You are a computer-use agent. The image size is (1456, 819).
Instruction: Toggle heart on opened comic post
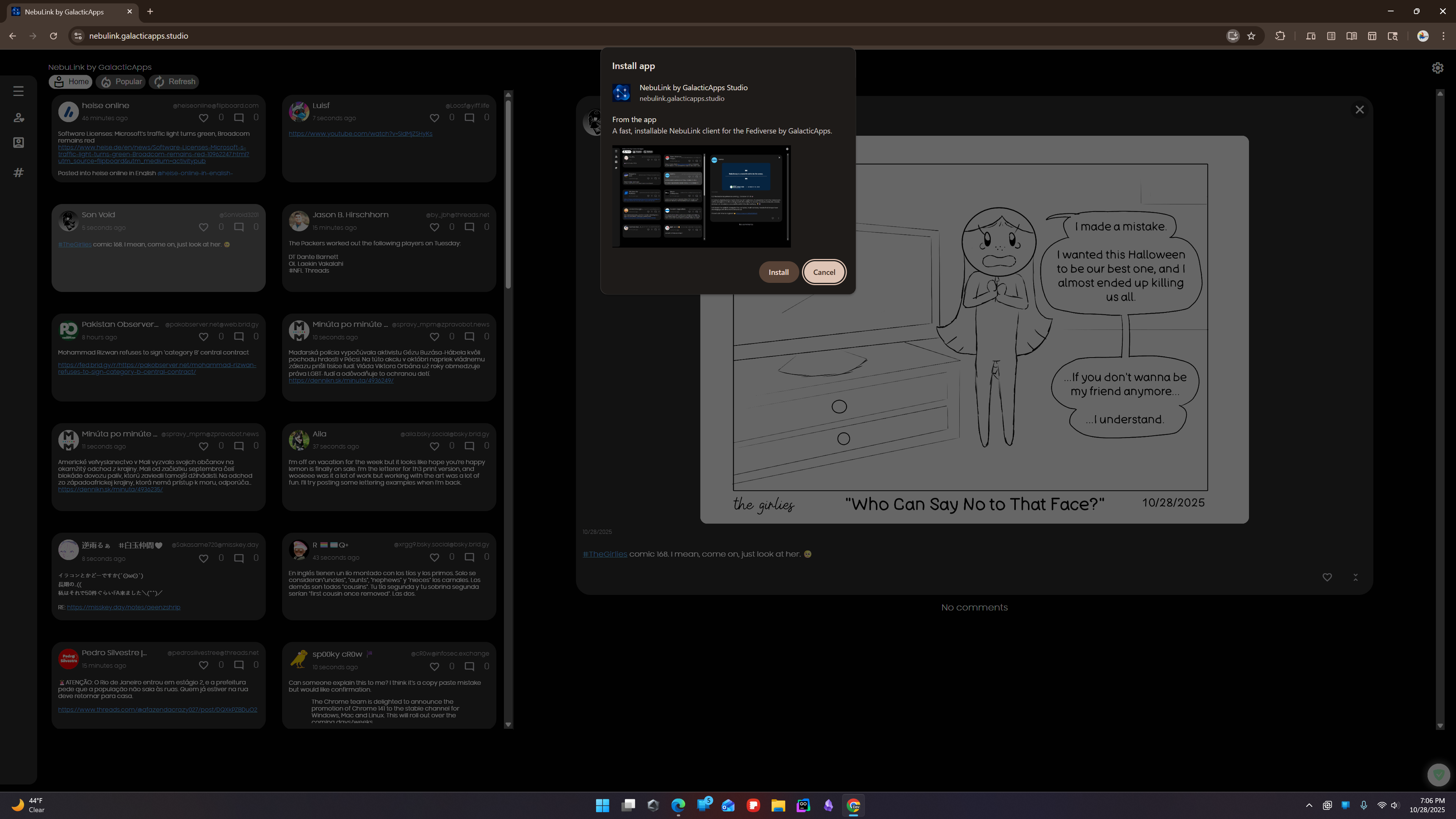[1327, 577]
